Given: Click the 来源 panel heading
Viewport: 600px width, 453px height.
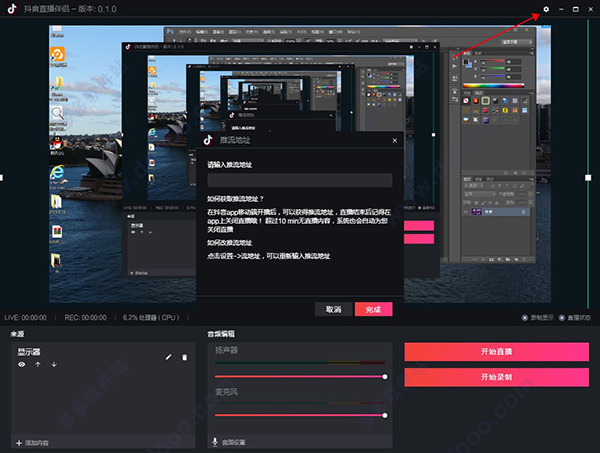Looking at the screenshot, I should tap(17, 334).
